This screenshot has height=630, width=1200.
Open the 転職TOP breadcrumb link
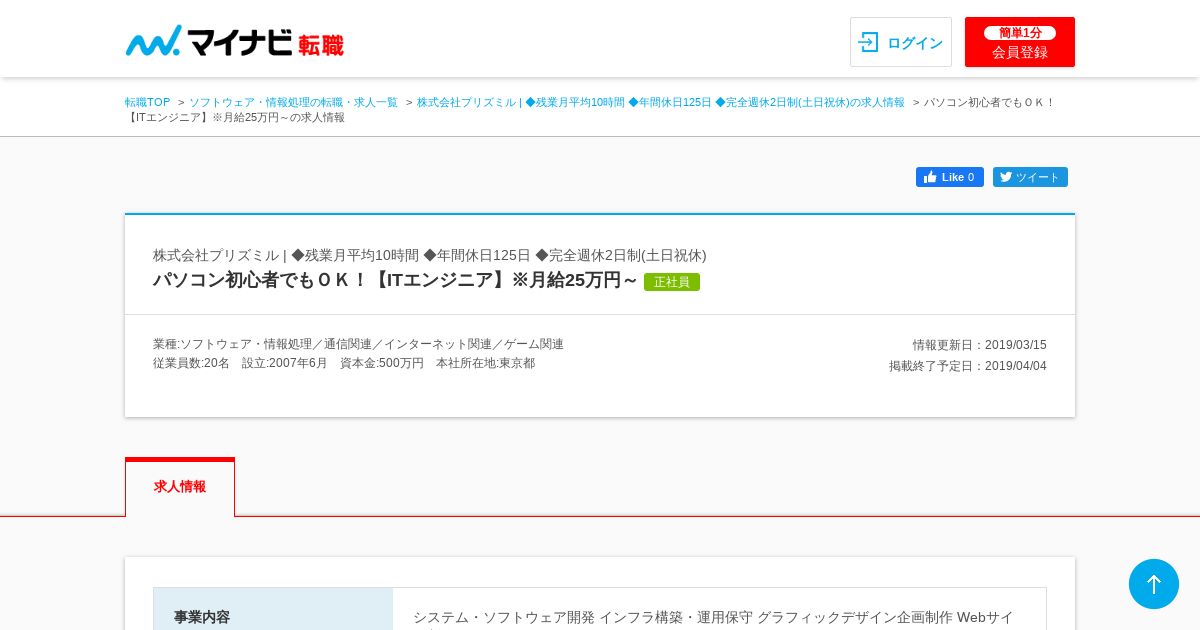(x=148, y=102)
